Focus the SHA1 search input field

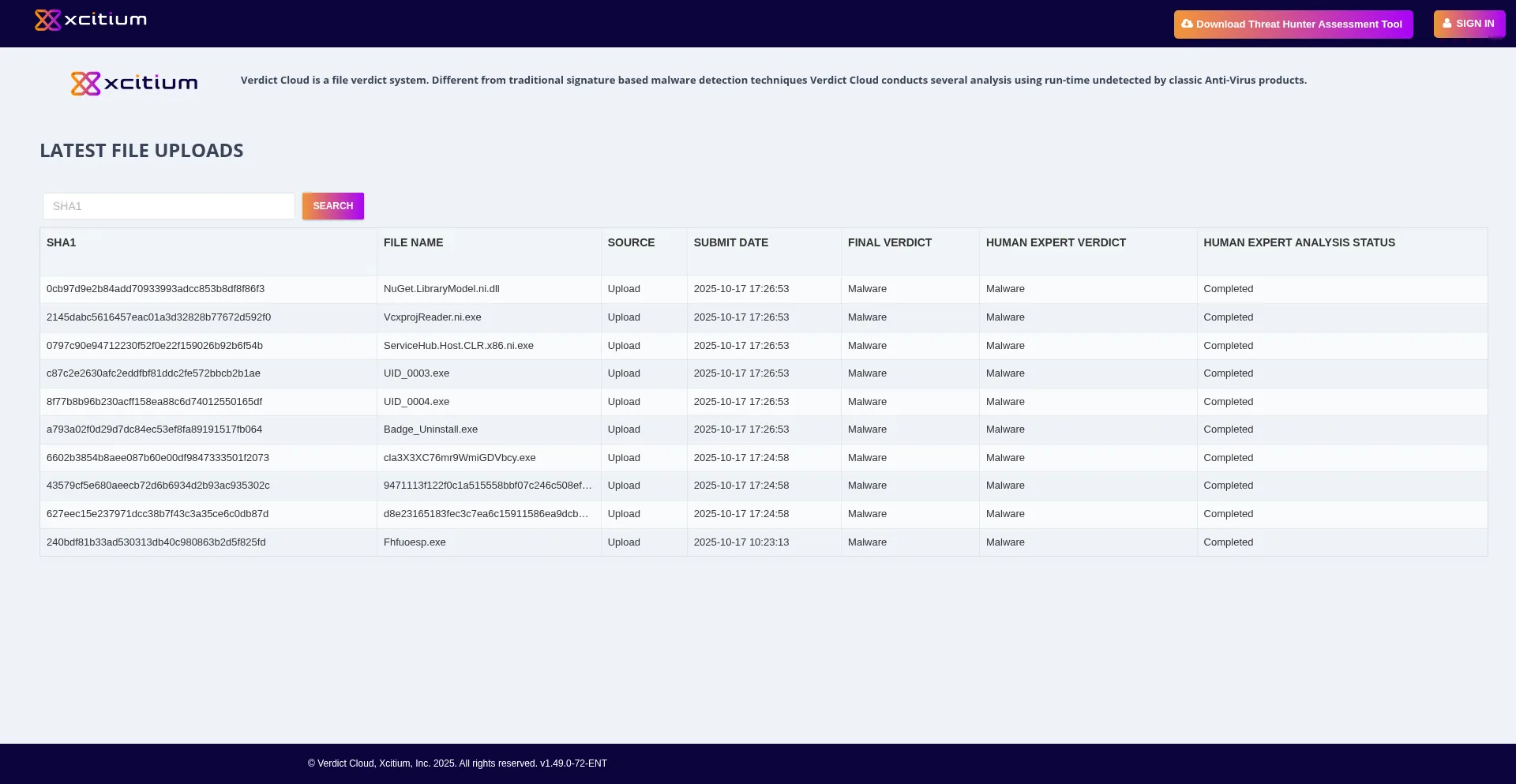point(168,206)
